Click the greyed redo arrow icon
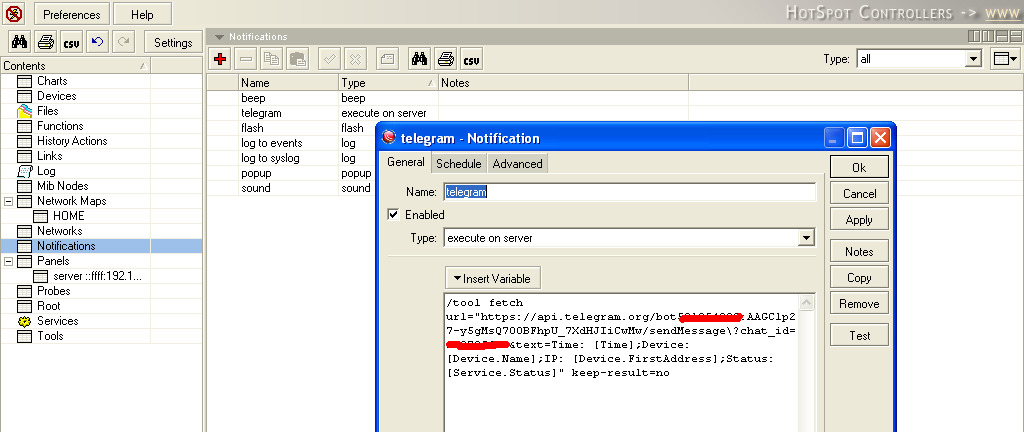 [123, 42]
